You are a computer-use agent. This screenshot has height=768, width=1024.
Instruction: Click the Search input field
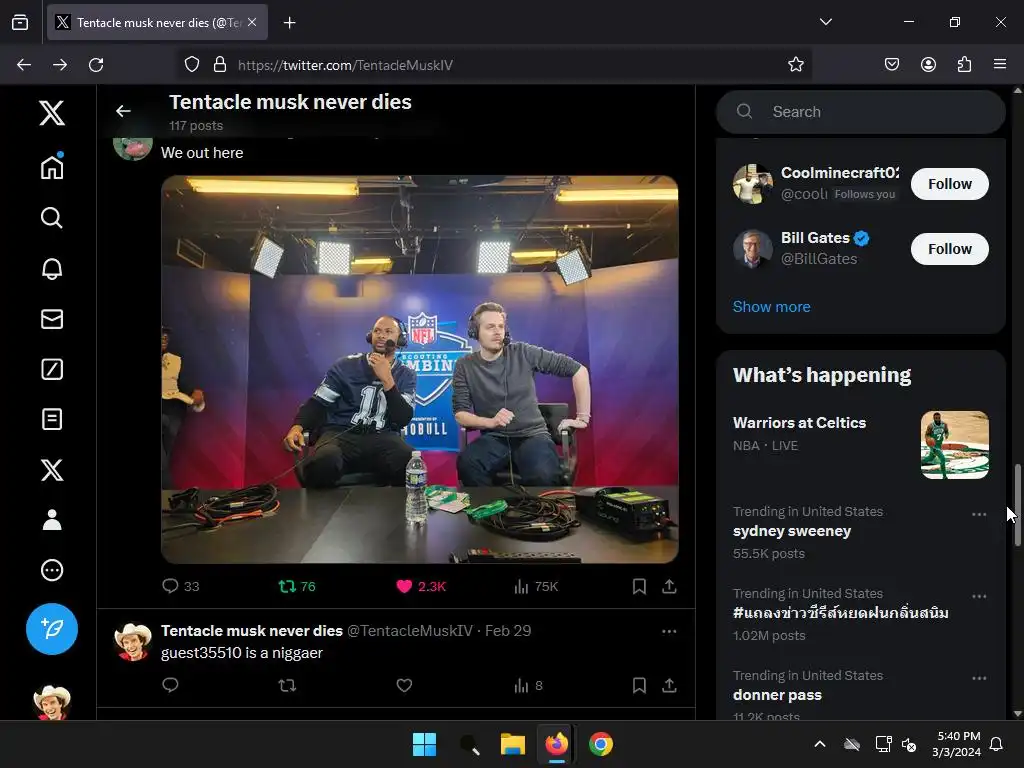click(861, 112)
